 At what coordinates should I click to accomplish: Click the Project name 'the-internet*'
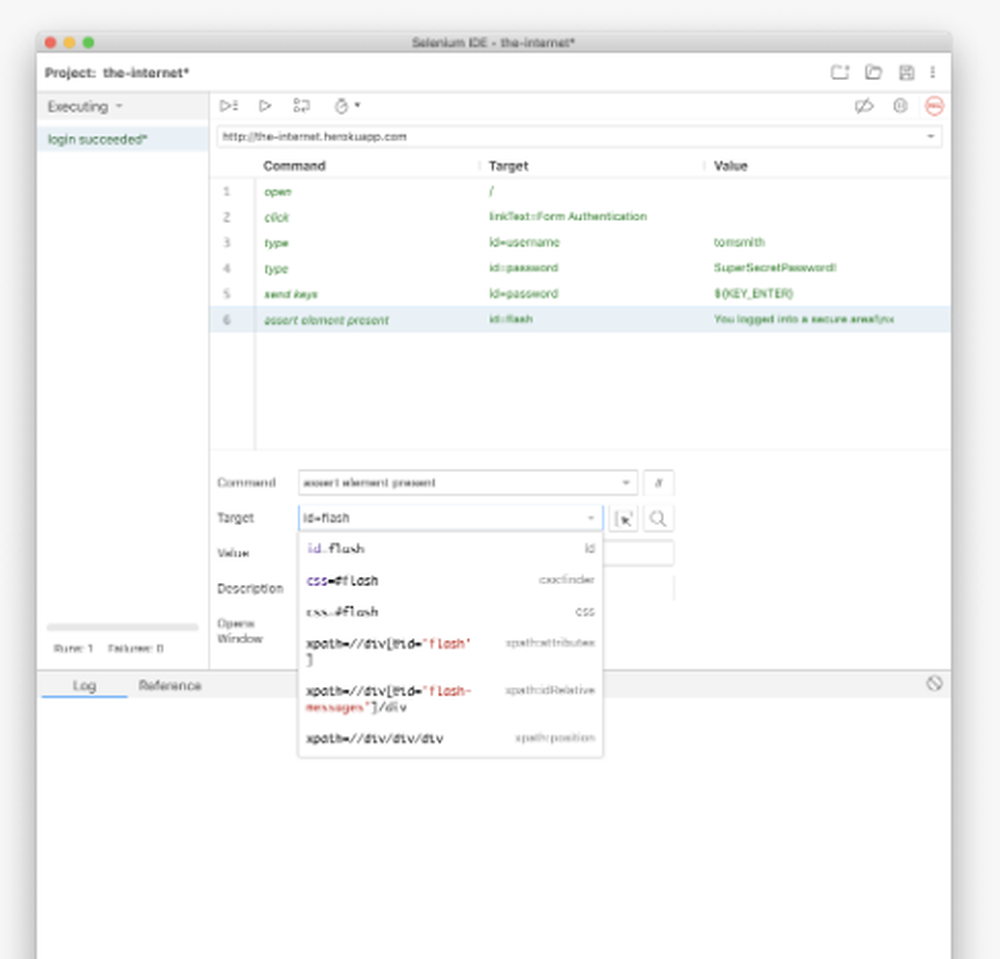146,73
